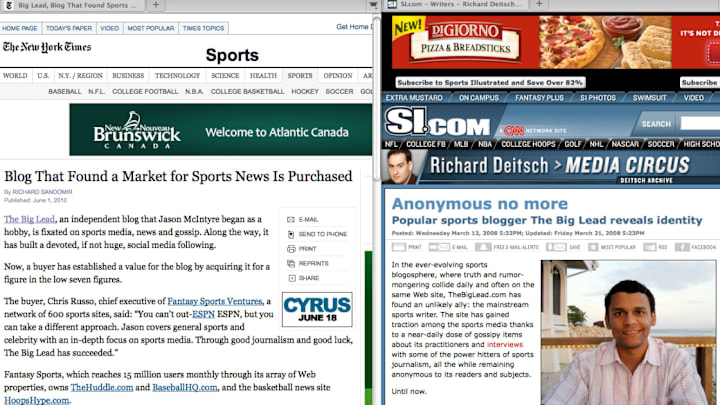
Task: Click the Share plus icon
Action: [x=292, y=278]
